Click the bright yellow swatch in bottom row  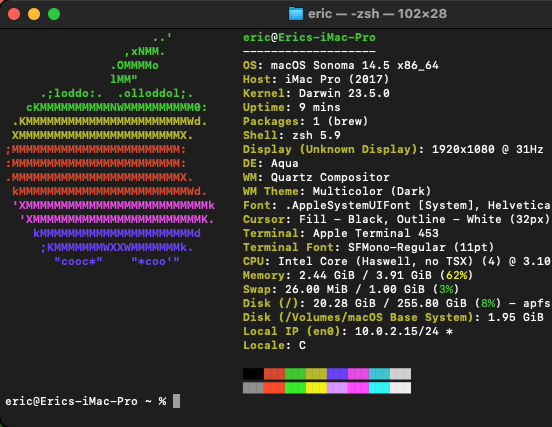point(316,388)
